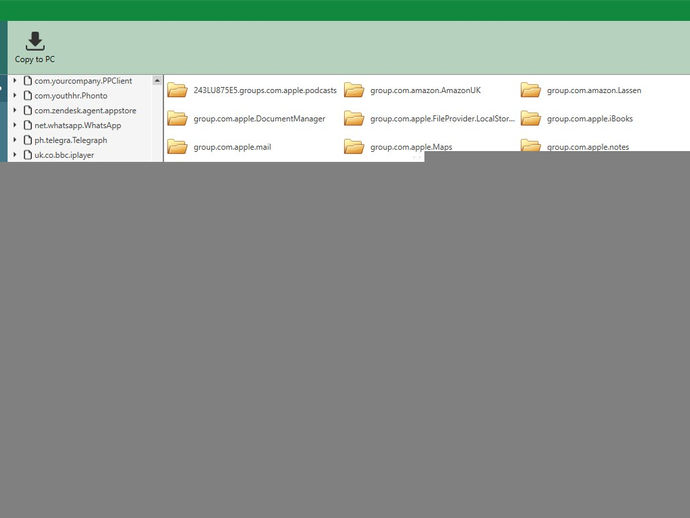Open the group.com.amazon.Lassen folder icon
690x518 pixels.
click(x=530, y=90)
